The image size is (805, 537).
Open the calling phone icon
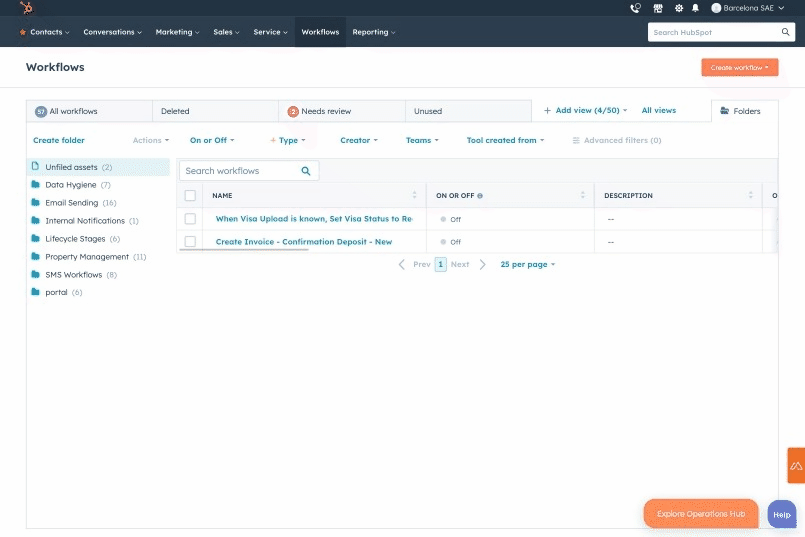[635, 8]
